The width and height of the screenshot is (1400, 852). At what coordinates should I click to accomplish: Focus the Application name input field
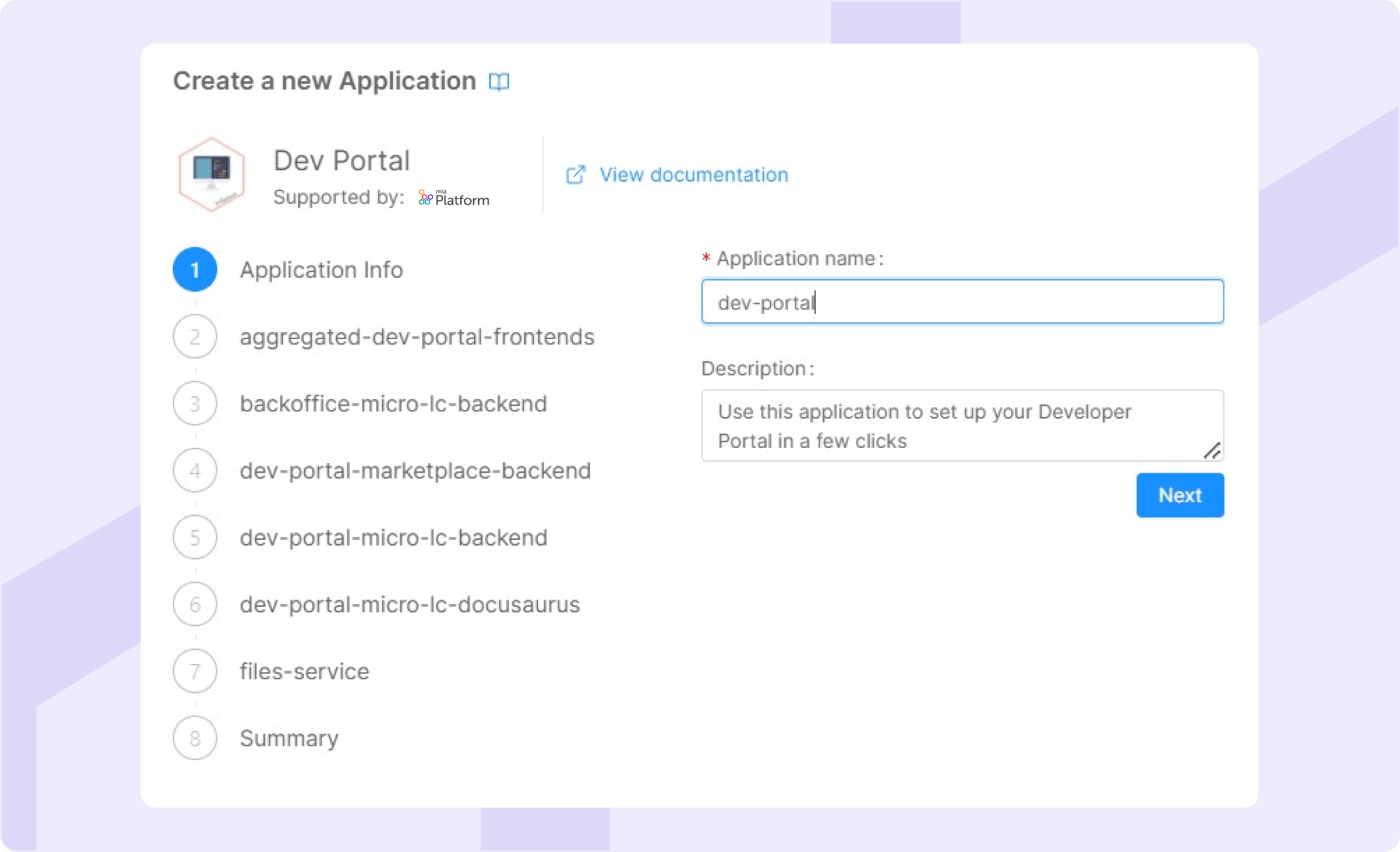[962, 301]
